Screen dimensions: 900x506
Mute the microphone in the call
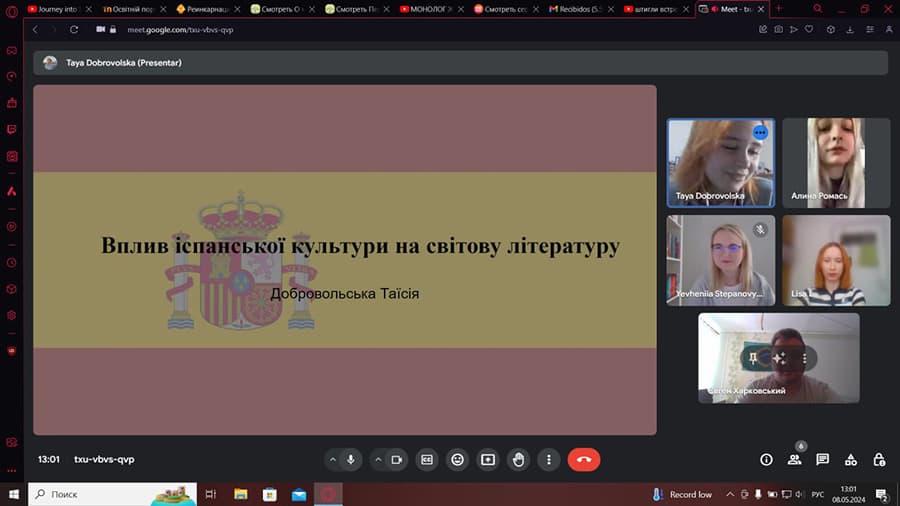tap(351, 460)
